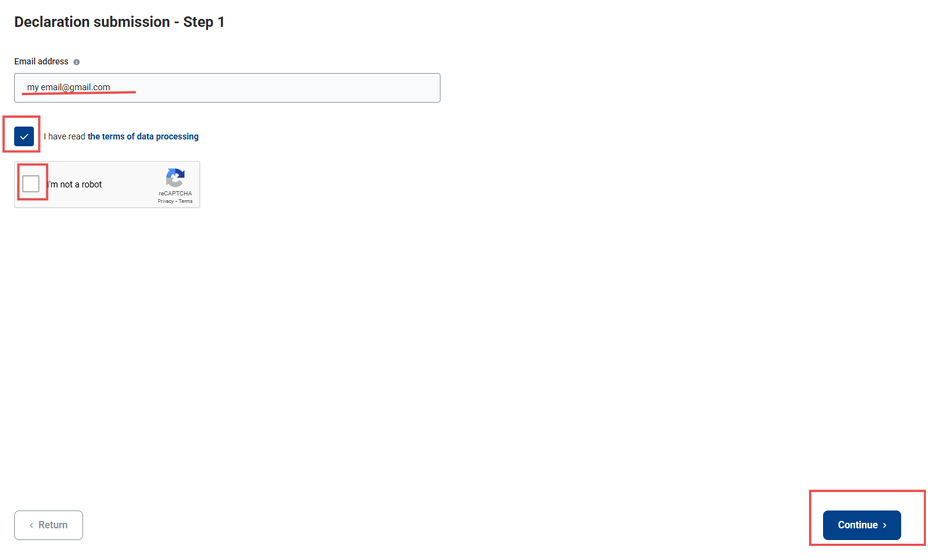Focus the Email address input field
Image resolution: width=933 pixels, height=558 pixels.
click(x=227, y=88)
